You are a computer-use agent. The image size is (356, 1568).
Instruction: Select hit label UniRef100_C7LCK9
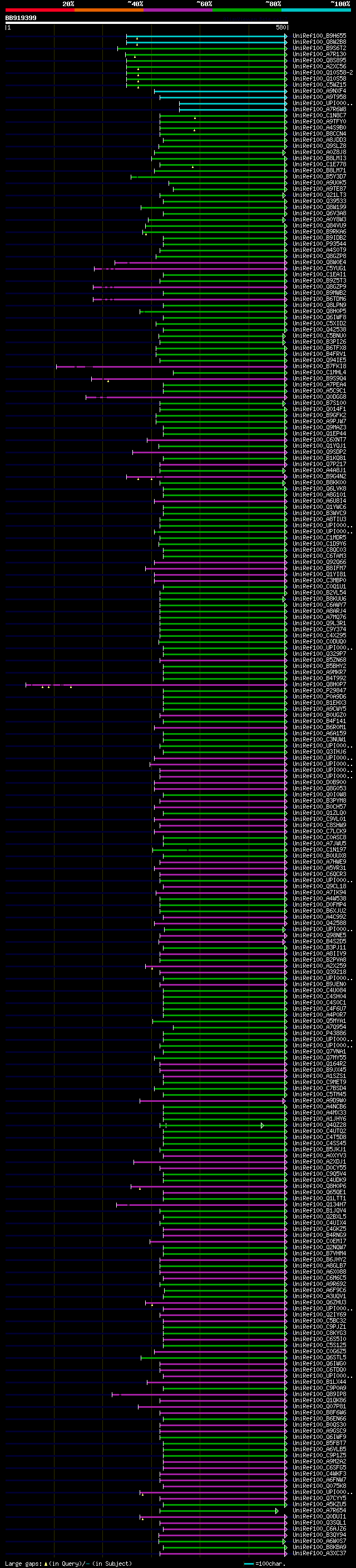319,832
